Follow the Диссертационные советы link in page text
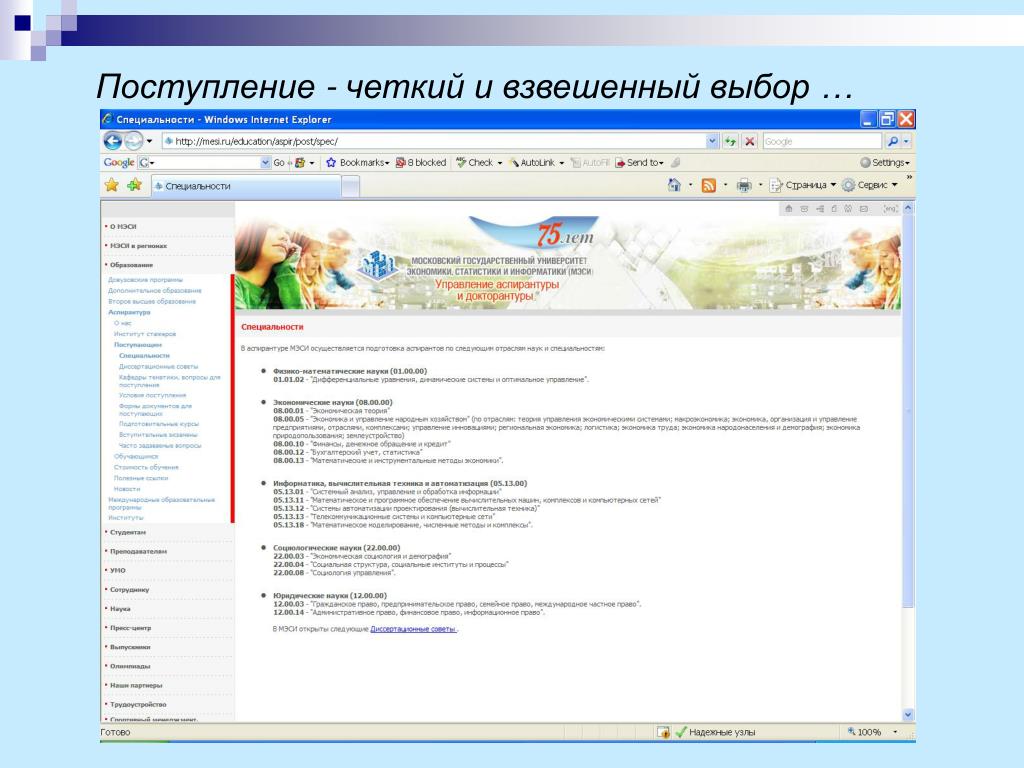 [413, 629]
